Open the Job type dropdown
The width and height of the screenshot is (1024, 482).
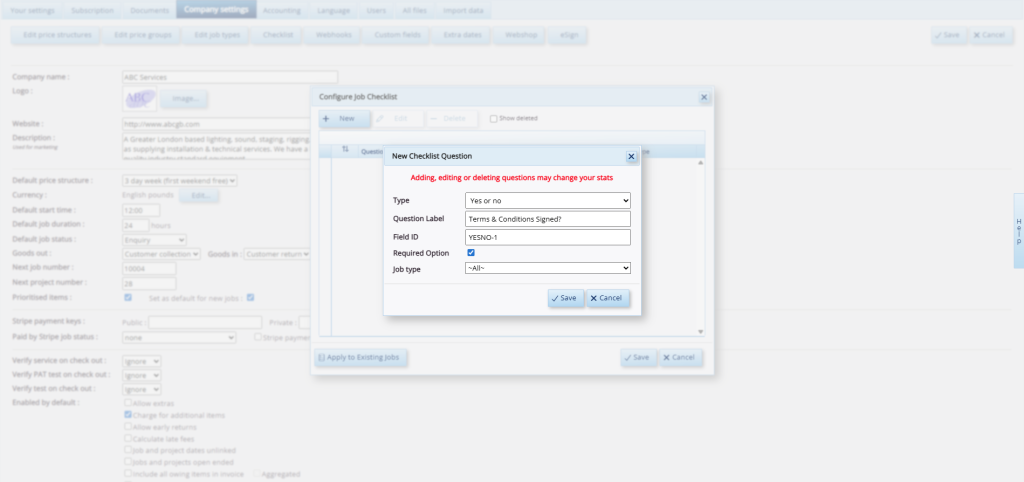pos(548,268)
